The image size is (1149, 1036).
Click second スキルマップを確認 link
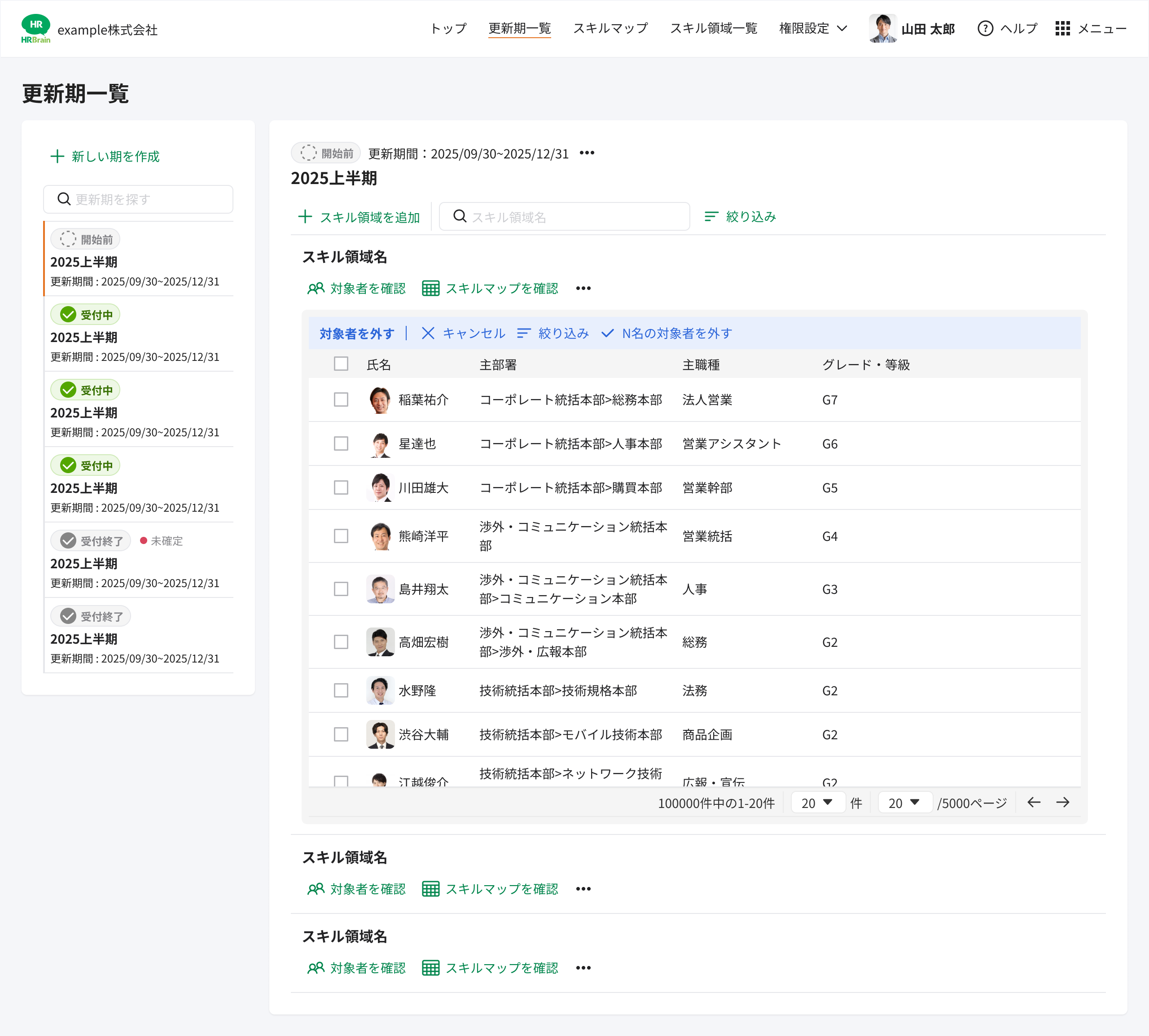[x=490, y=889]
